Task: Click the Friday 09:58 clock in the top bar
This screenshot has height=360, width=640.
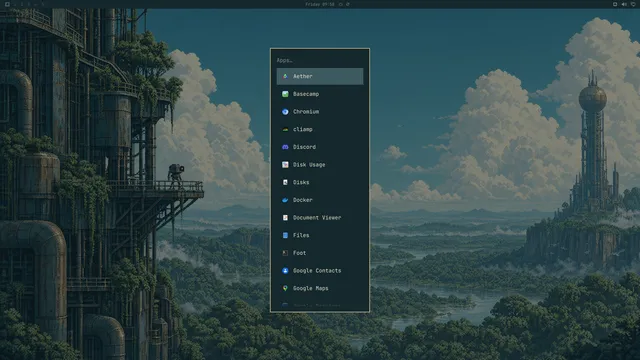Action: pyautogui.click(x=320, y=4)
